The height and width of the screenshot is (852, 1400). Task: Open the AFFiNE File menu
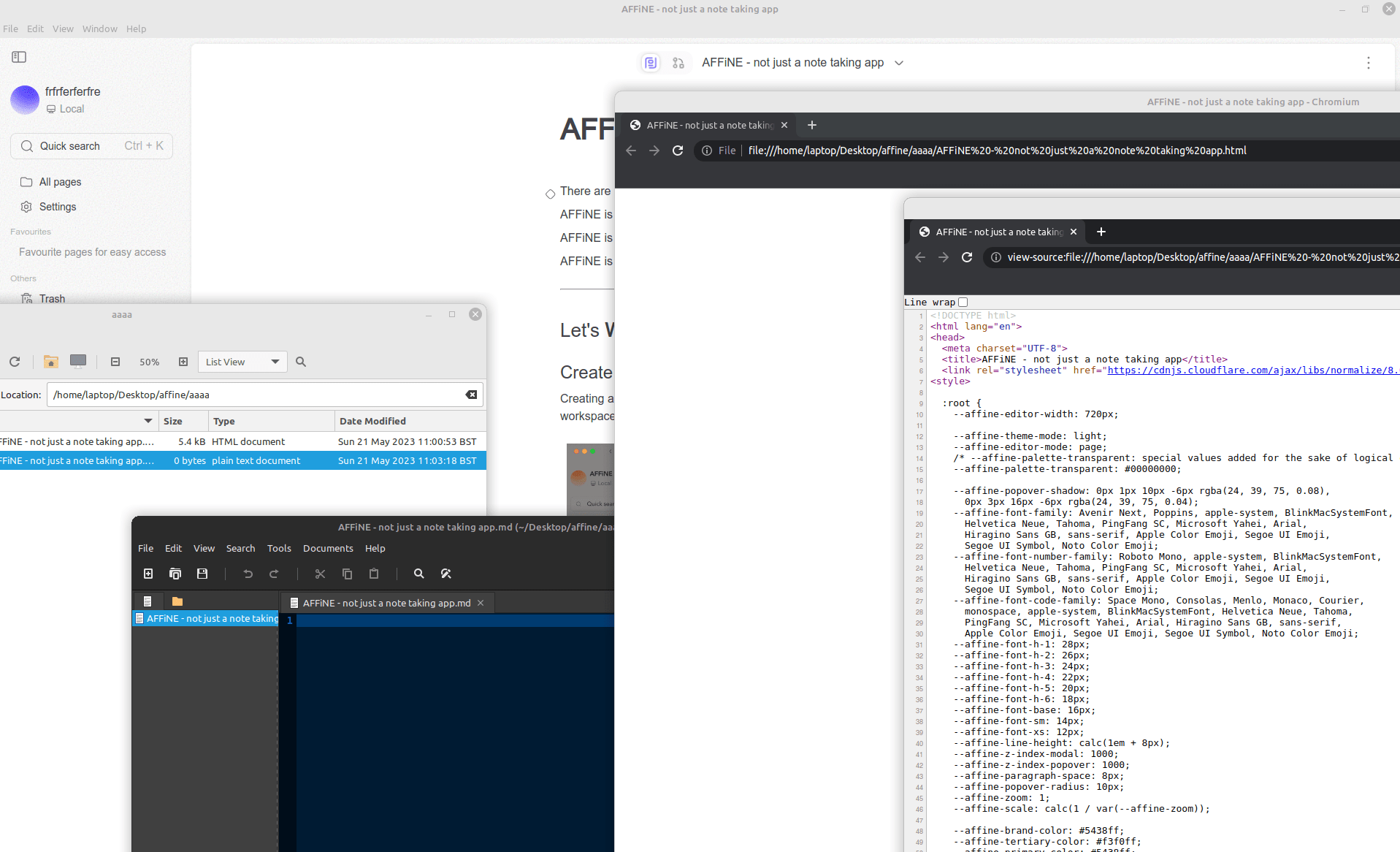(x=10, y=28)
